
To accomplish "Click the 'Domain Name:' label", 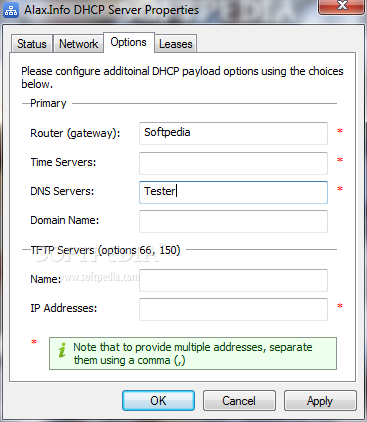I will 65,220.
